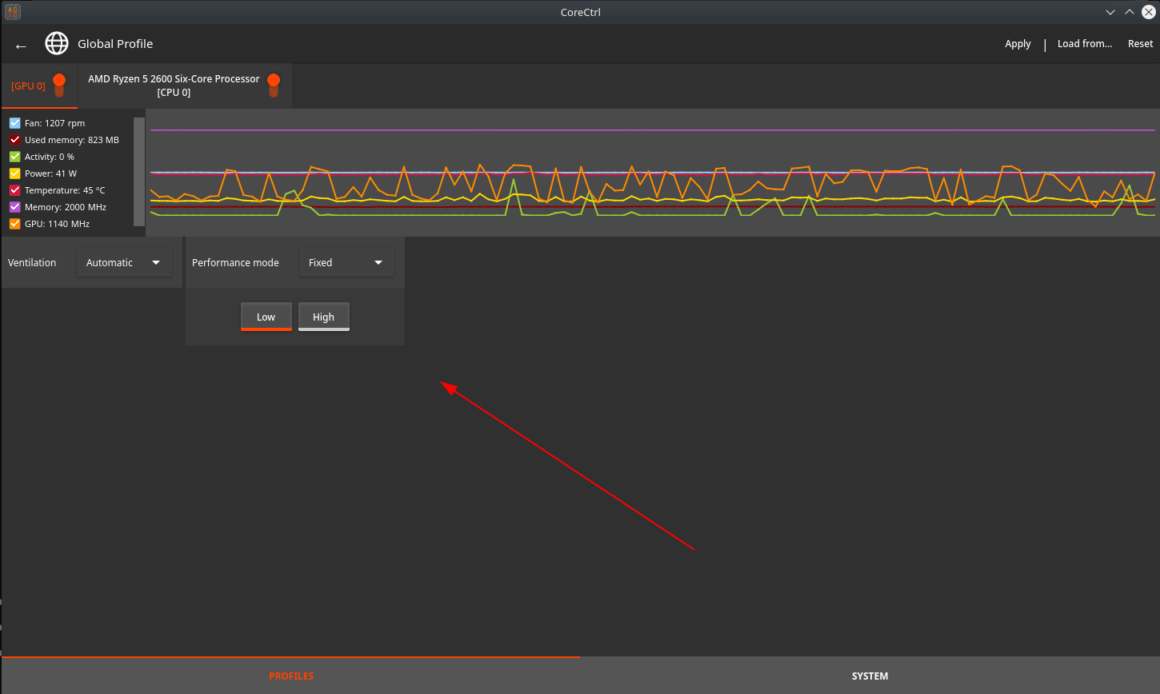Viewport: 1160px width, 694px height.
Task: Click the Global Profile globe icon
Action: pos(57,44)
